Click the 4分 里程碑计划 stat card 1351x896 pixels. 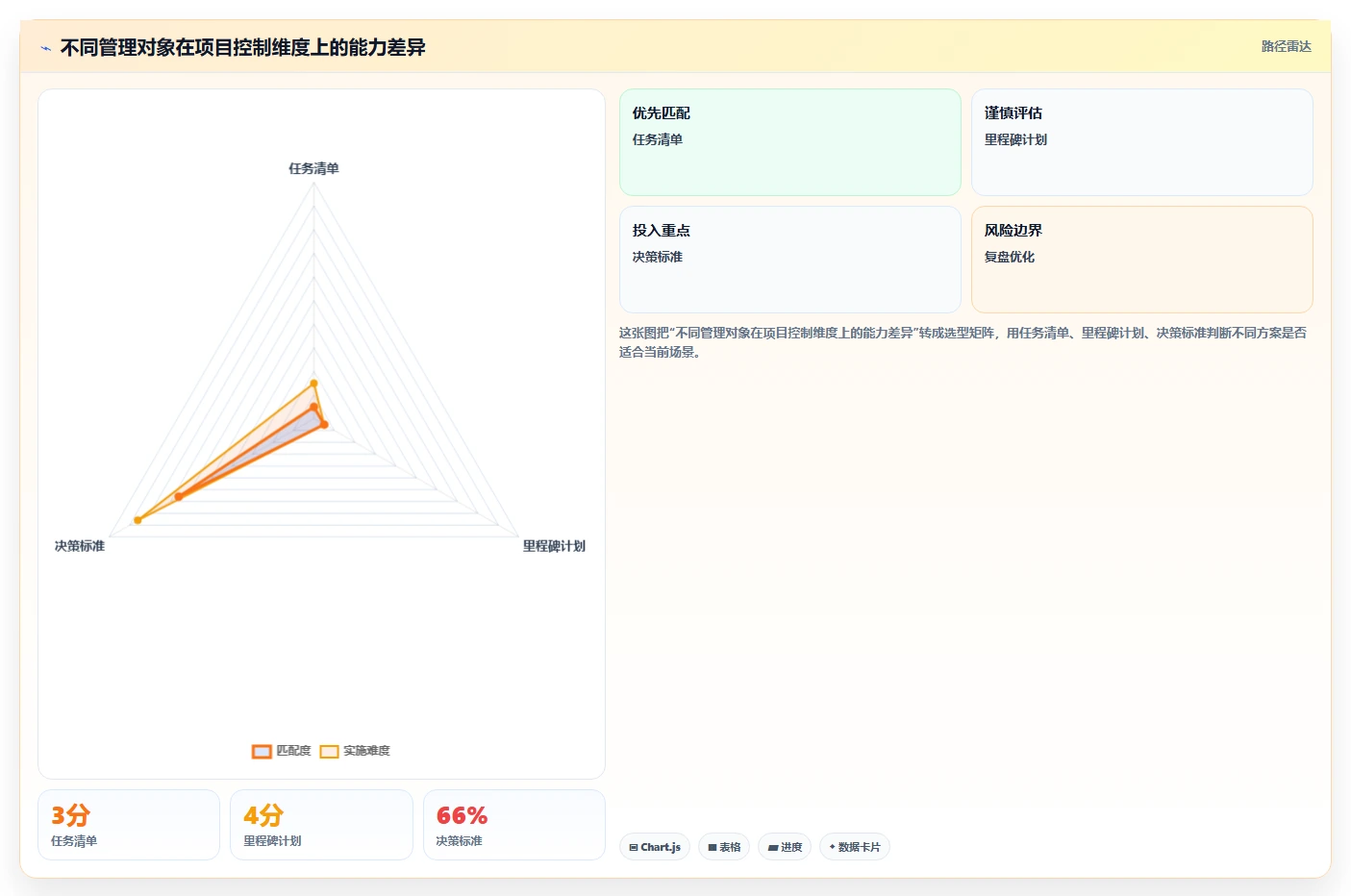(321, 825)
